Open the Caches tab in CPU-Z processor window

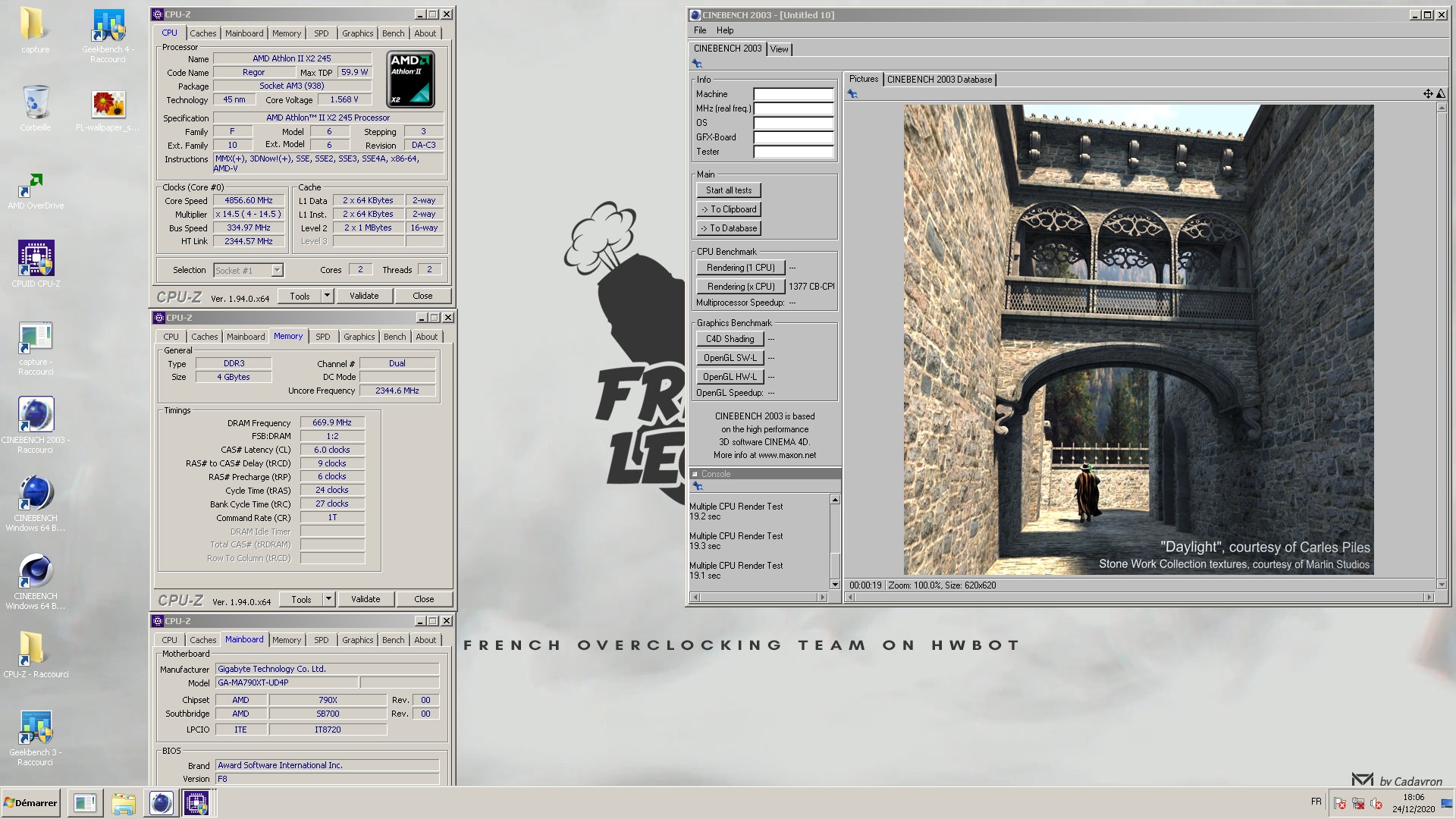tap(202, 33)
